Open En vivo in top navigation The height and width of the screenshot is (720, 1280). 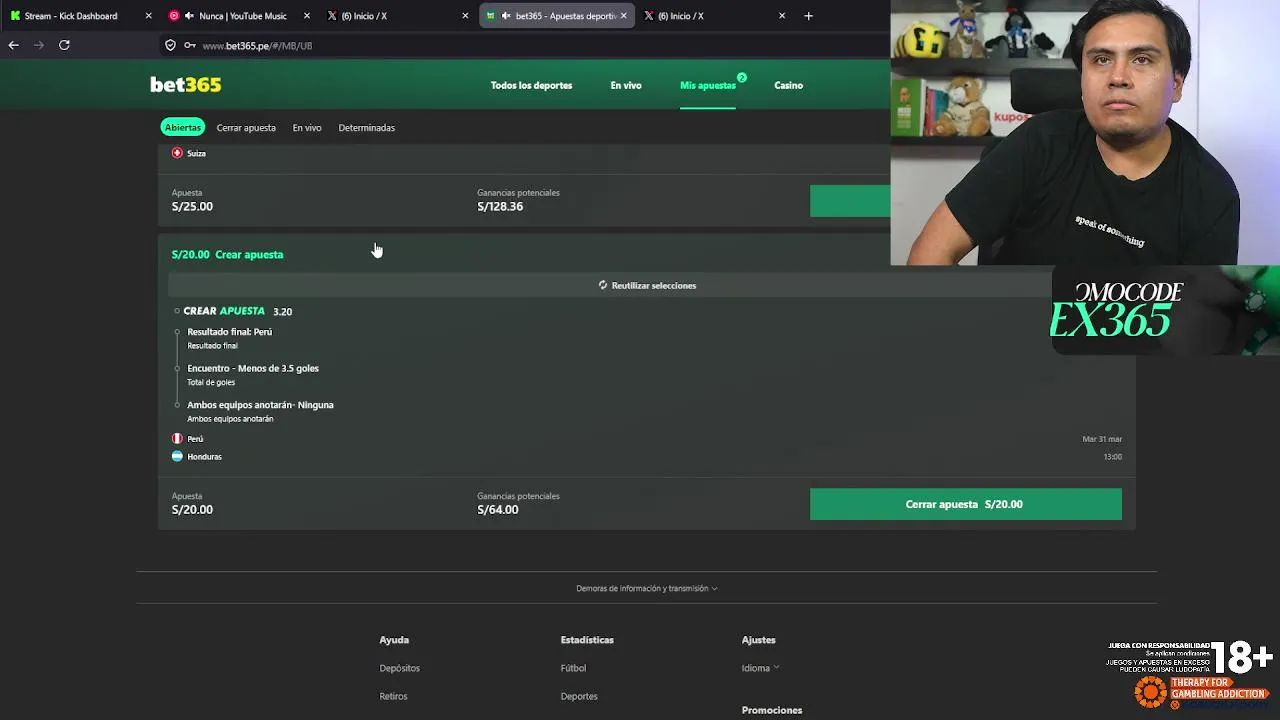click(626, 85)
